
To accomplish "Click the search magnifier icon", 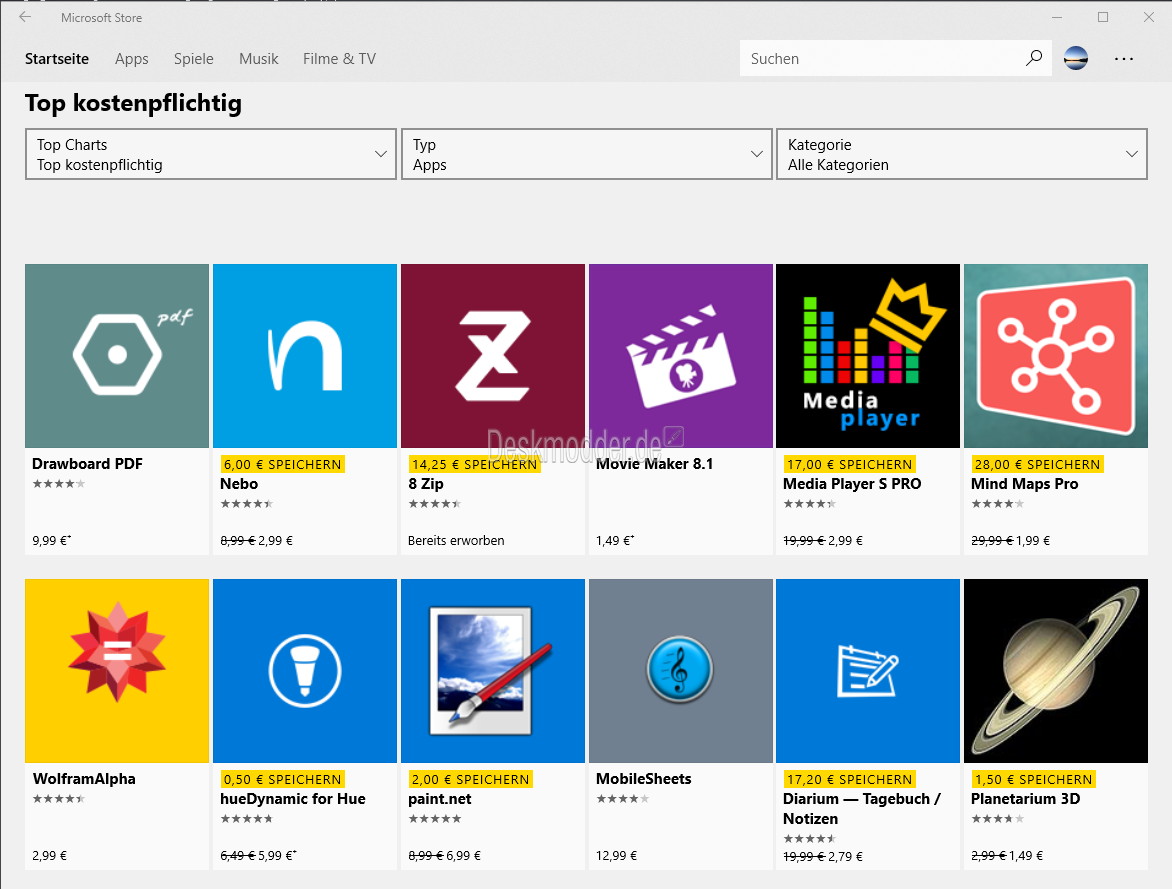I will click(1034, 58).
